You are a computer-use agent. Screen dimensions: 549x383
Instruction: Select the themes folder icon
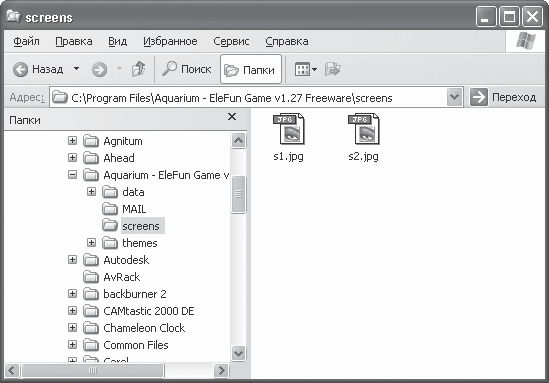click(110, 243)
